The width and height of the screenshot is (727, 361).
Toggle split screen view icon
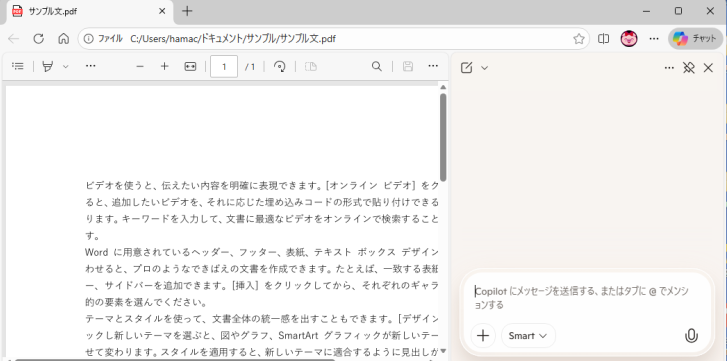pos(603,39)
